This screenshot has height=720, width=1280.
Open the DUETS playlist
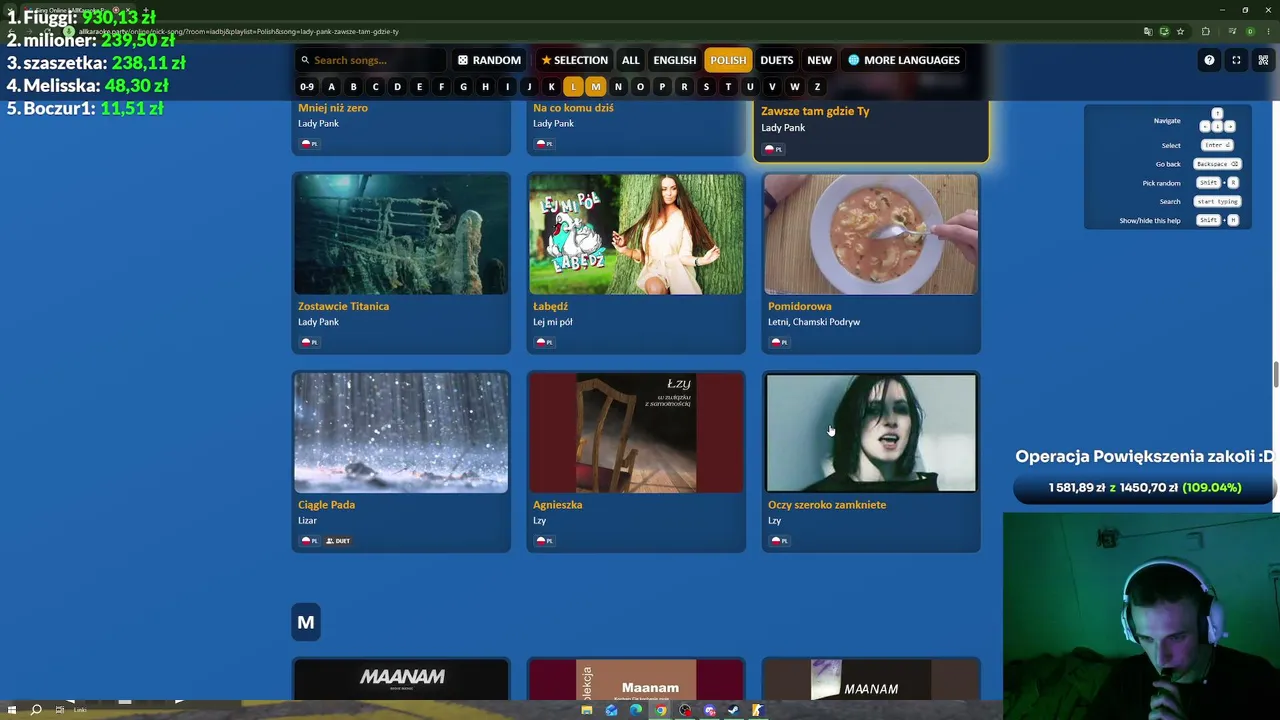(776, 60)
